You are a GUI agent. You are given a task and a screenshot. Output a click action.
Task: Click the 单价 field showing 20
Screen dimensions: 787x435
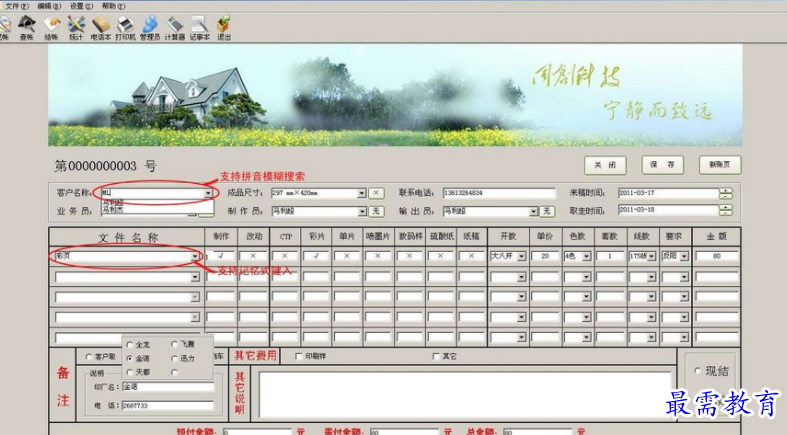(545, 256)
